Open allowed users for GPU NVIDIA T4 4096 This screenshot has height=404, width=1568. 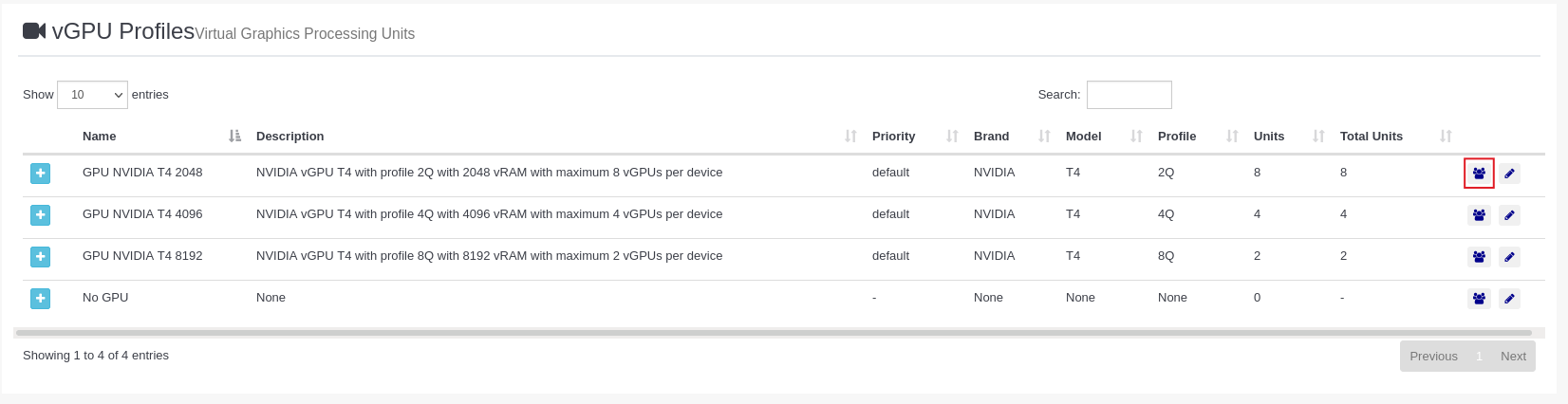point(1479,215)
